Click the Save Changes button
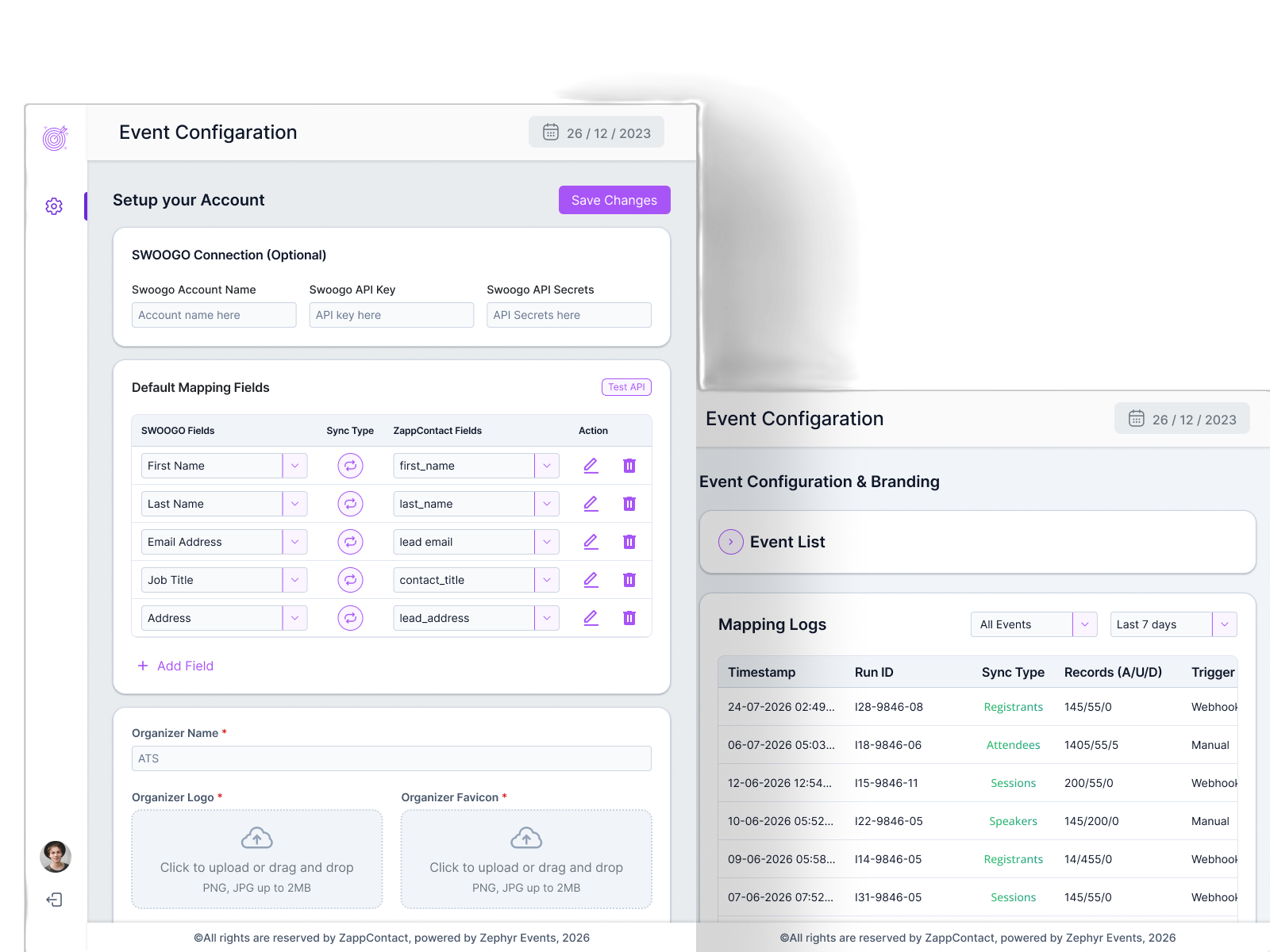 tap(614, 200)
